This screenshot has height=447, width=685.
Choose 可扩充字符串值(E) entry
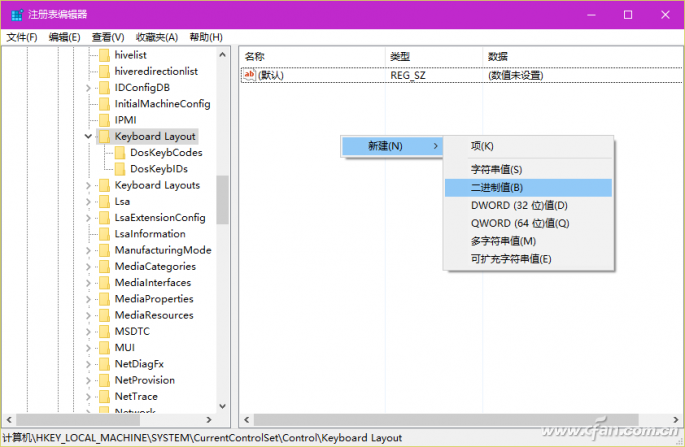528,259
